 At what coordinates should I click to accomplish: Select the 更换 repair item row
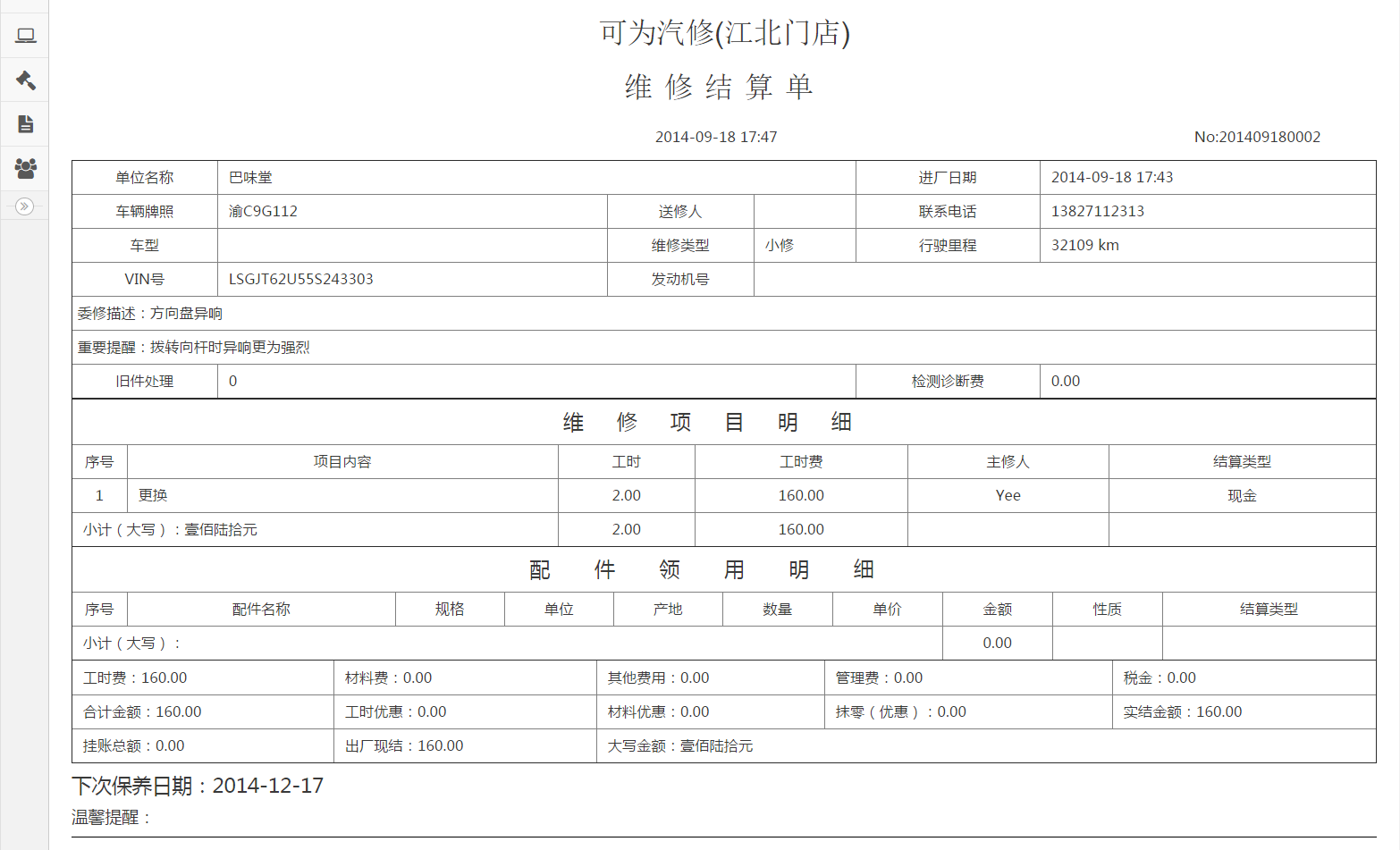click(153, 495)
